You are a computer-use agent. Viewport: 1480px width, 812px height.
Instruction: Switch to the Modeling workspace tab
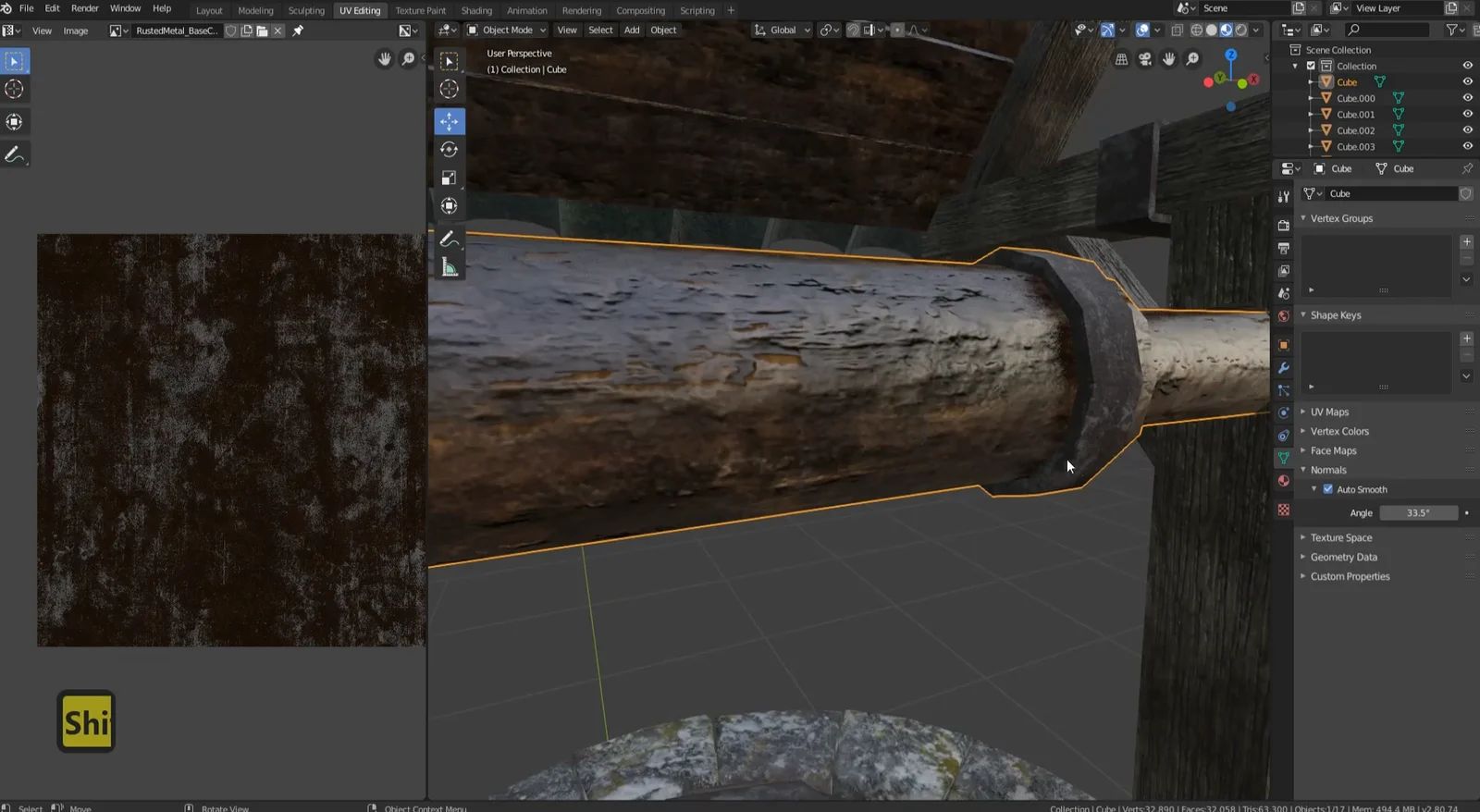coord(255,10)
